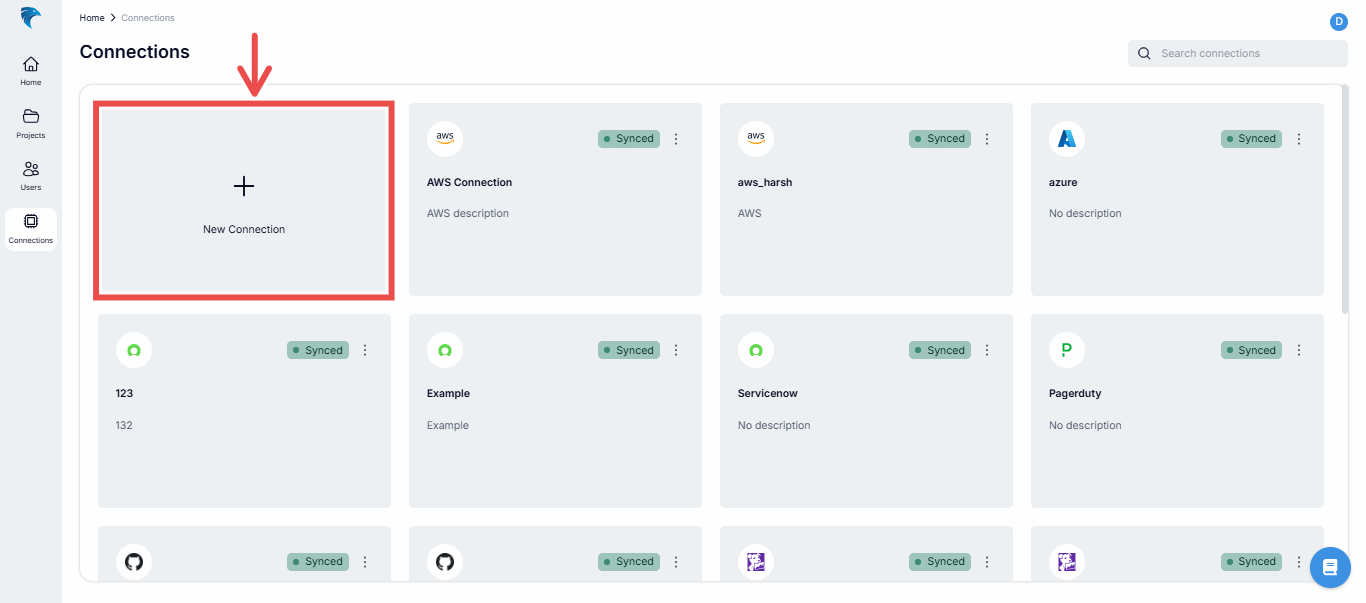Click the Connections breadcrumb item
The width and height of the screenshot is (1366, 603).
148,18
